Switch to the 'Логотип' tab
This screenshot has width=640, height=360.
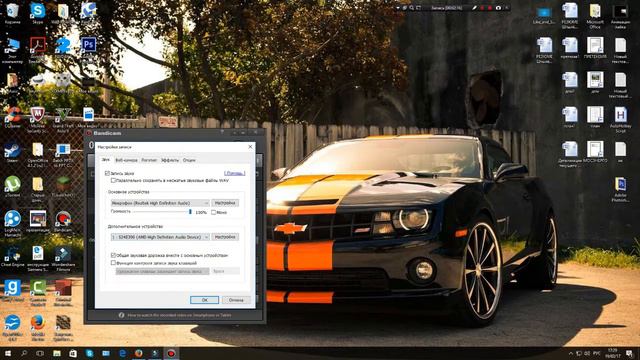pyautogui.click(x=149, y=160)
